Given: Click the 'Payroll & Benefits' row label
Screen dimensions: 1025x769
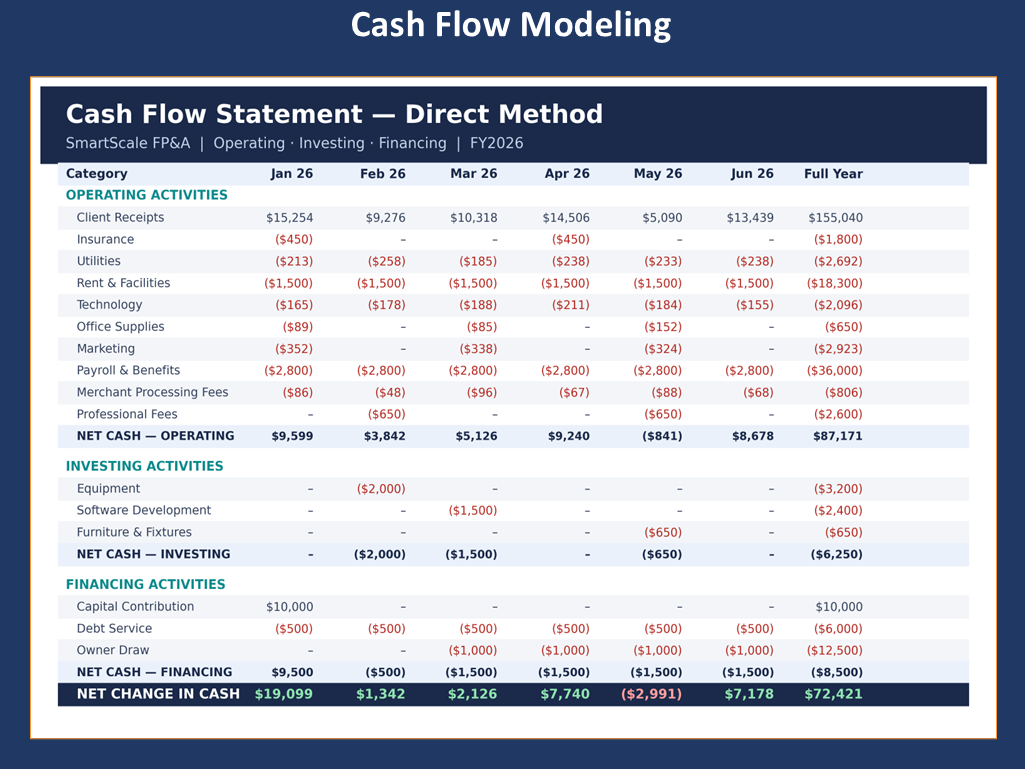Looking at the screenshot, I should point(128,370).
